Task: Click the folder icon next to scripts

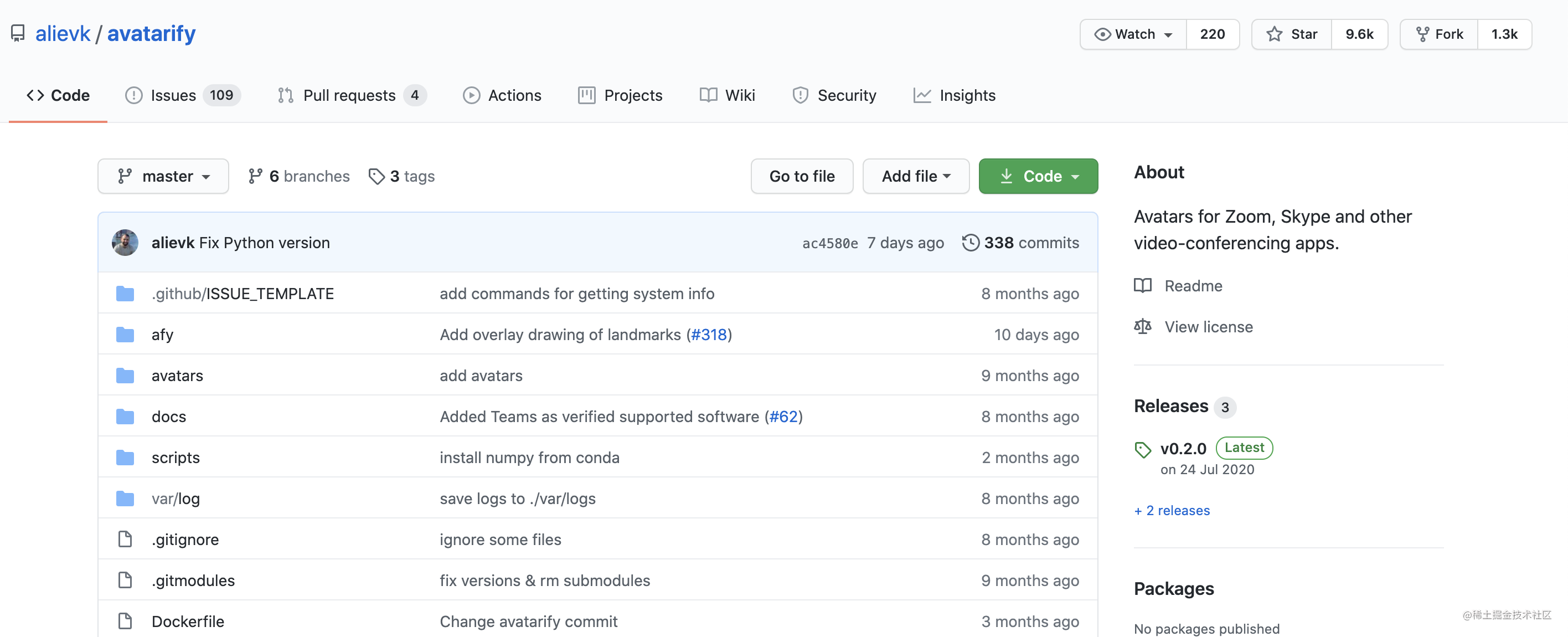Action: coord(125,458)
